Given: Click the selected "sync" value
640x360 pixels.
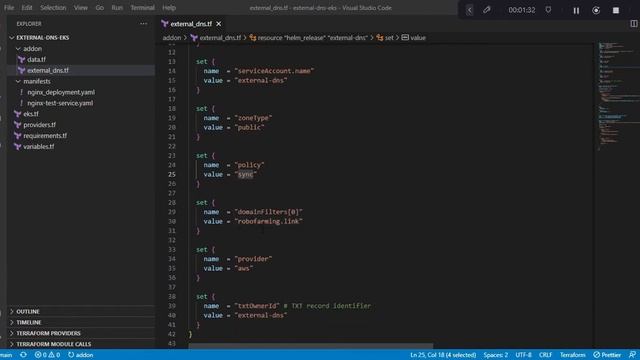Looking at the screenshot, I should tap(246, 175).
